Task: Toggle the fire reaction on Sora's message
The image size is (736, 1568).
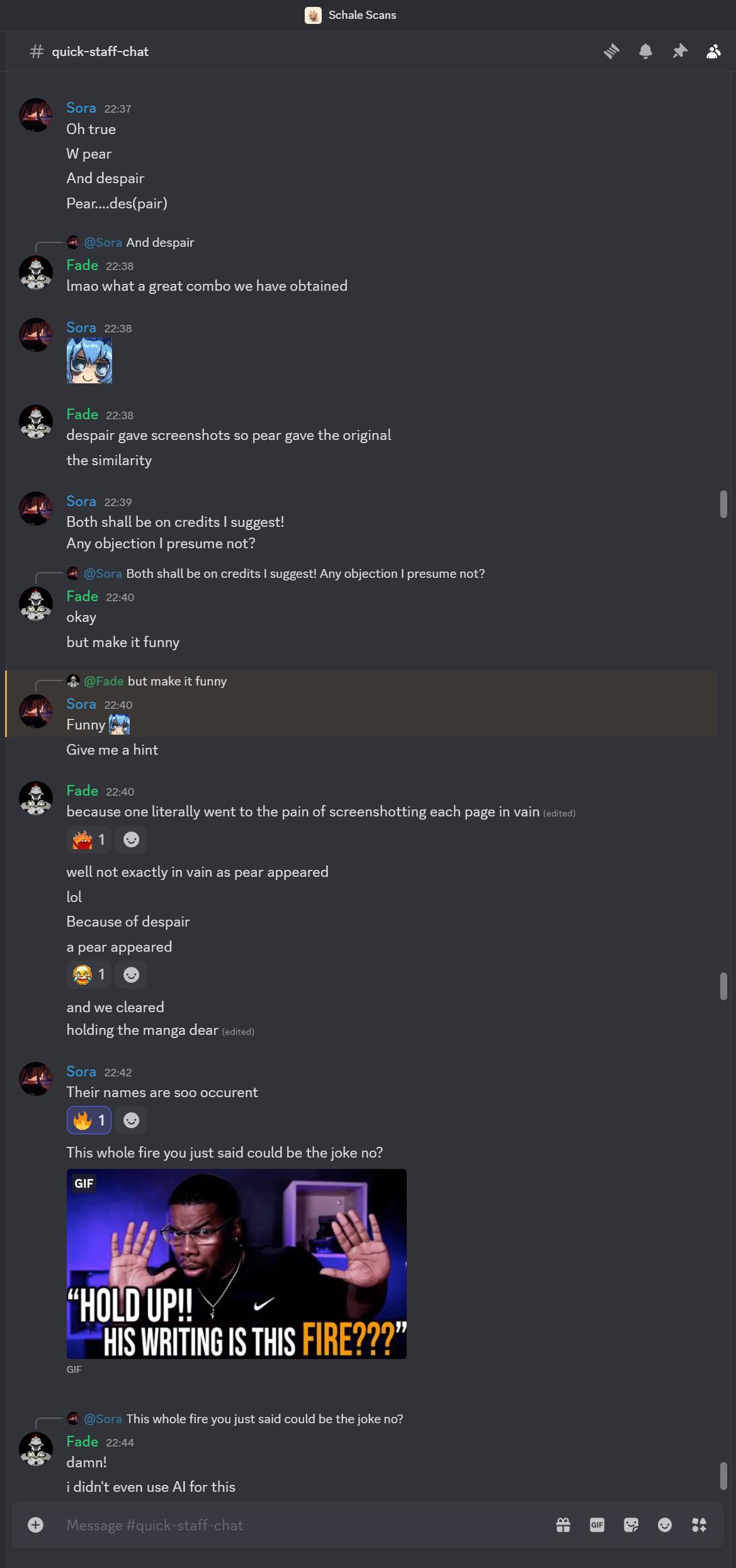Action: [89, 1120]
